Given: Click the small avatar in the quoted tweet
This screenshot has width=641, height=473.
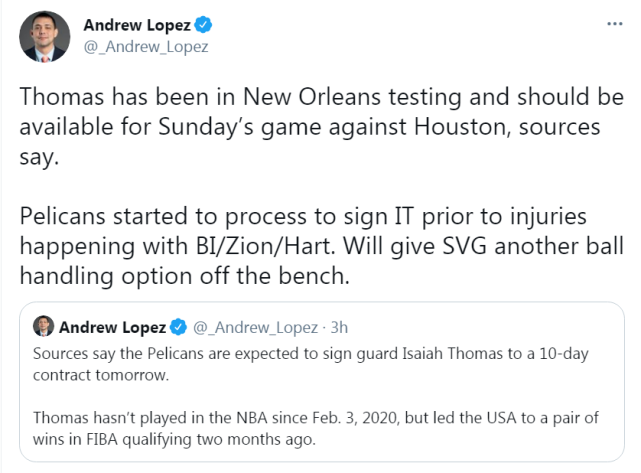Looking at the screenshot, I should tap(44, 327).
